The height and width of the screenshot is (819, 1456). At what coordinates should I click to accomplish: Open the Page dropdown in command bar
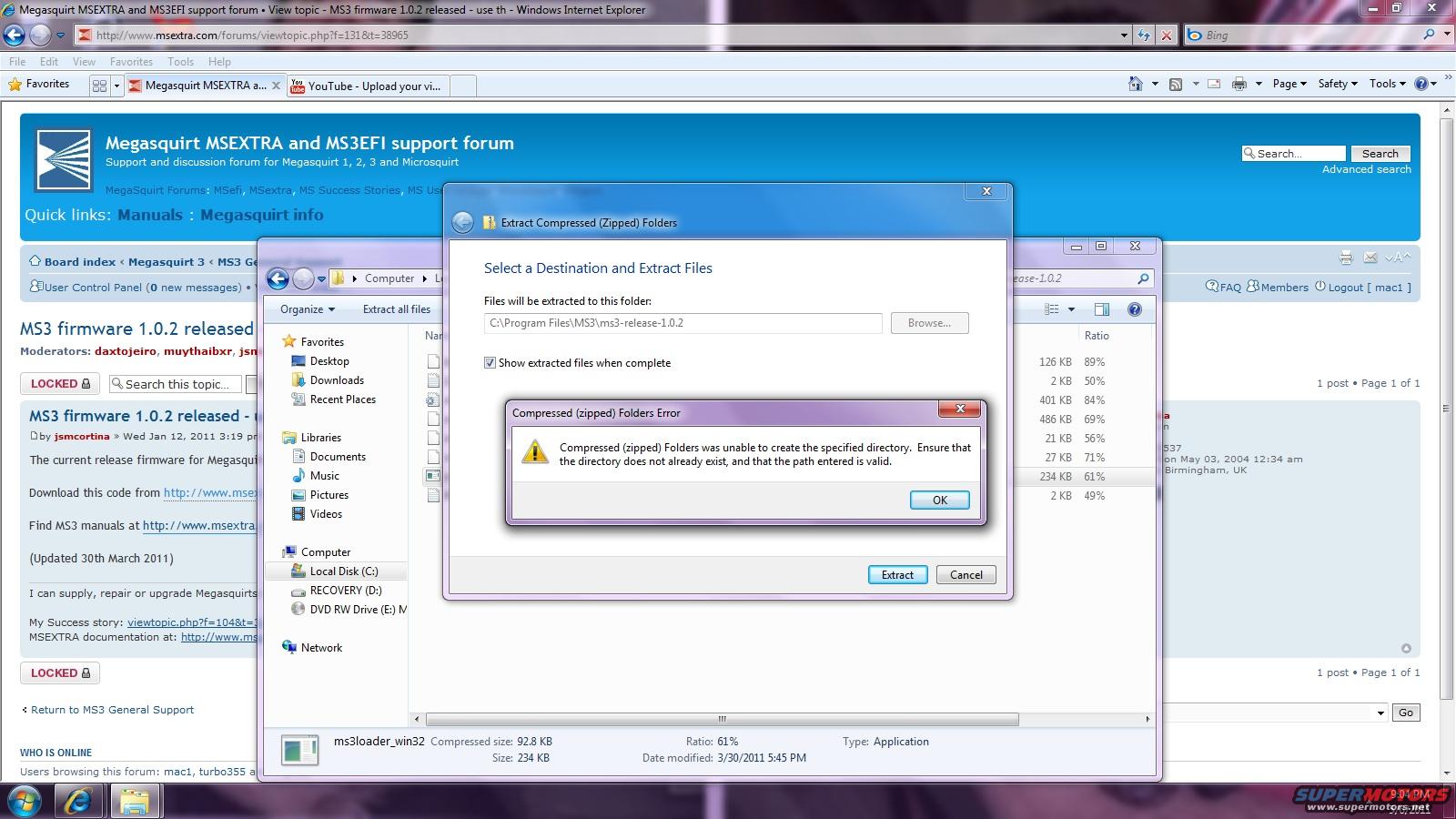coord(1289,84)
